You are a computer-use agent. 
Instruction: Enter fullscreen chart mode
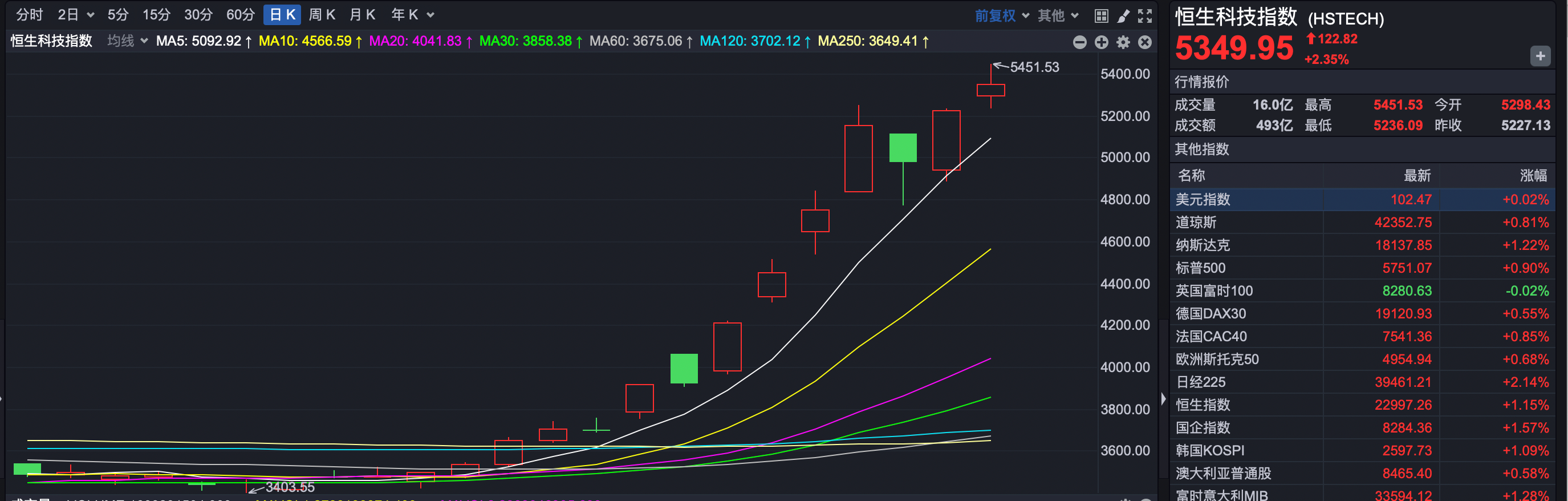1145,16
